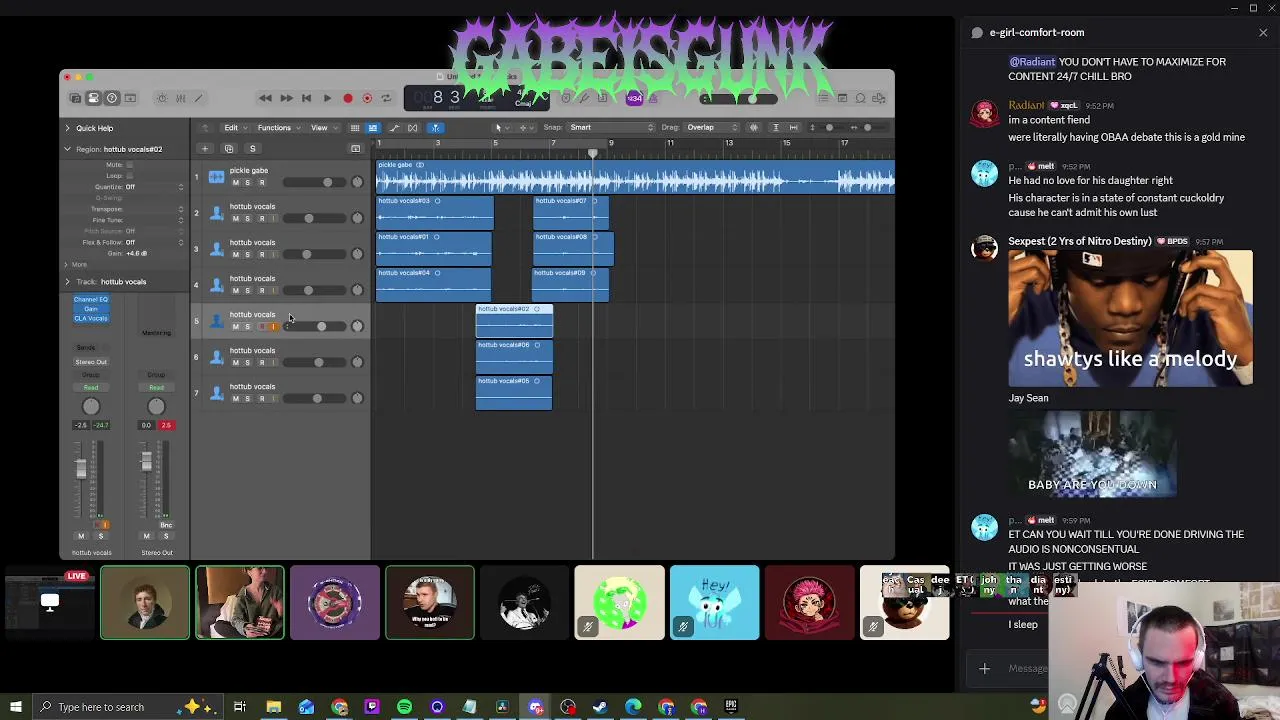Open the Functions menu
The width and height of the screenshot is (1280, 720).
pyautogui.click(x=277, y=128)
